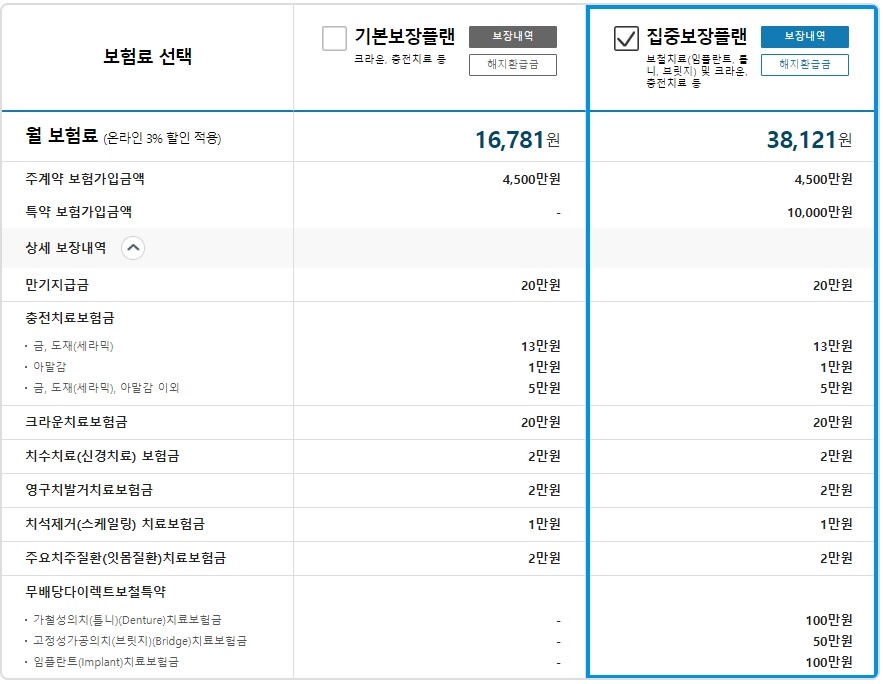Viewport: 883px width, 684px height.
Task: Collapse the 상세 보장내역 chevron
Action: pos(133,248)
